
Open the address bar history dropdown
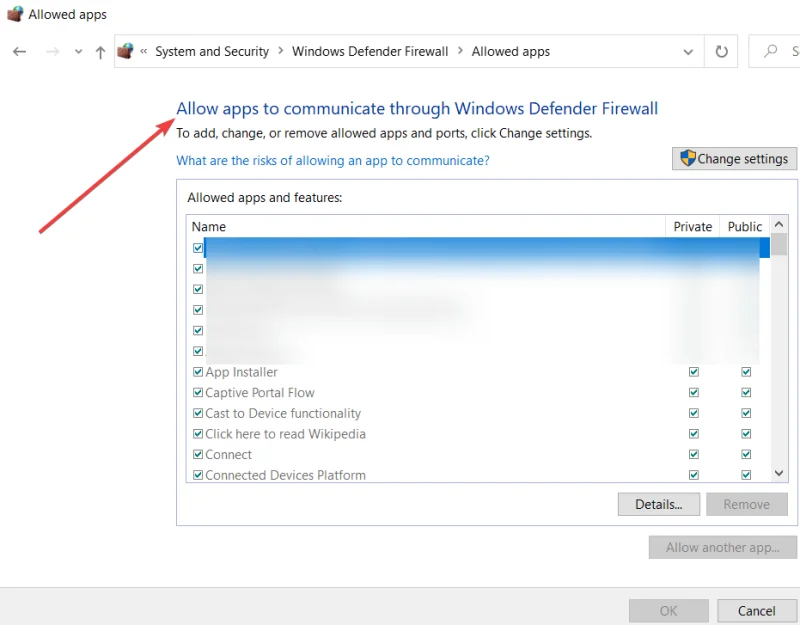tap(688, 51)
